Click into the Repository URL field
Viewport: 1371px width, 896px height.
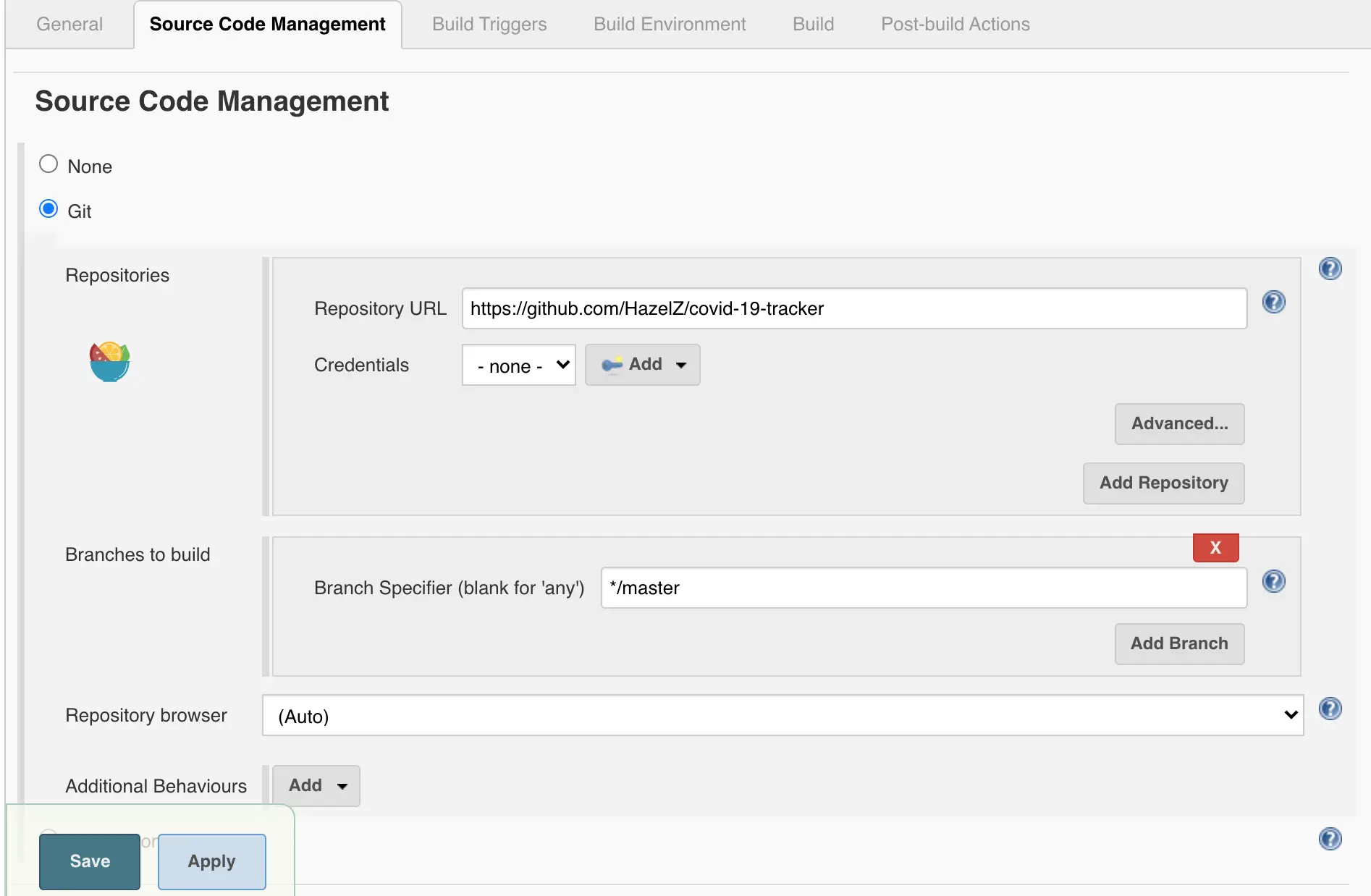[854, 308]
